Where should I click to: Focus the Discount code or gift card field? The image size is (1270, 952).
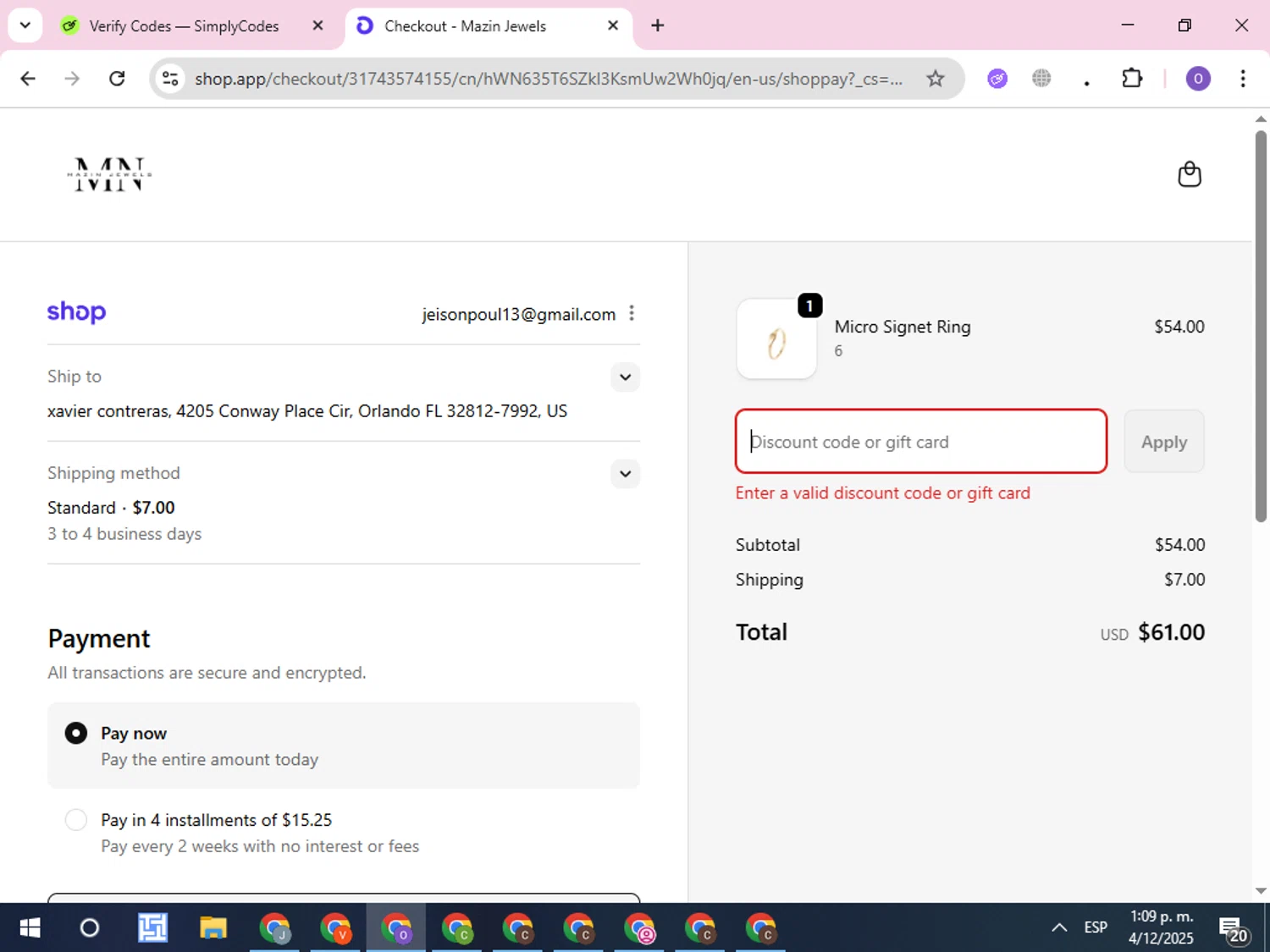921,442
